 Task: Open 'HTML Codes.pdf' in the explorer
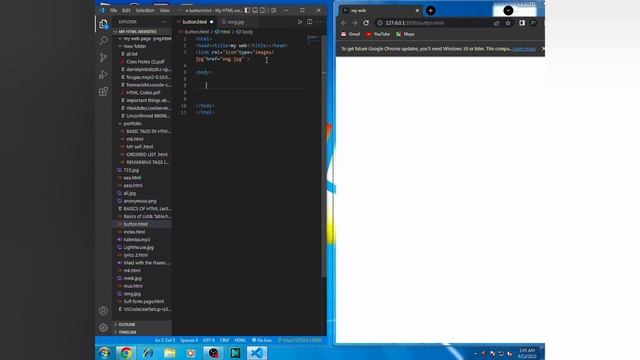[x=142, y=93]
